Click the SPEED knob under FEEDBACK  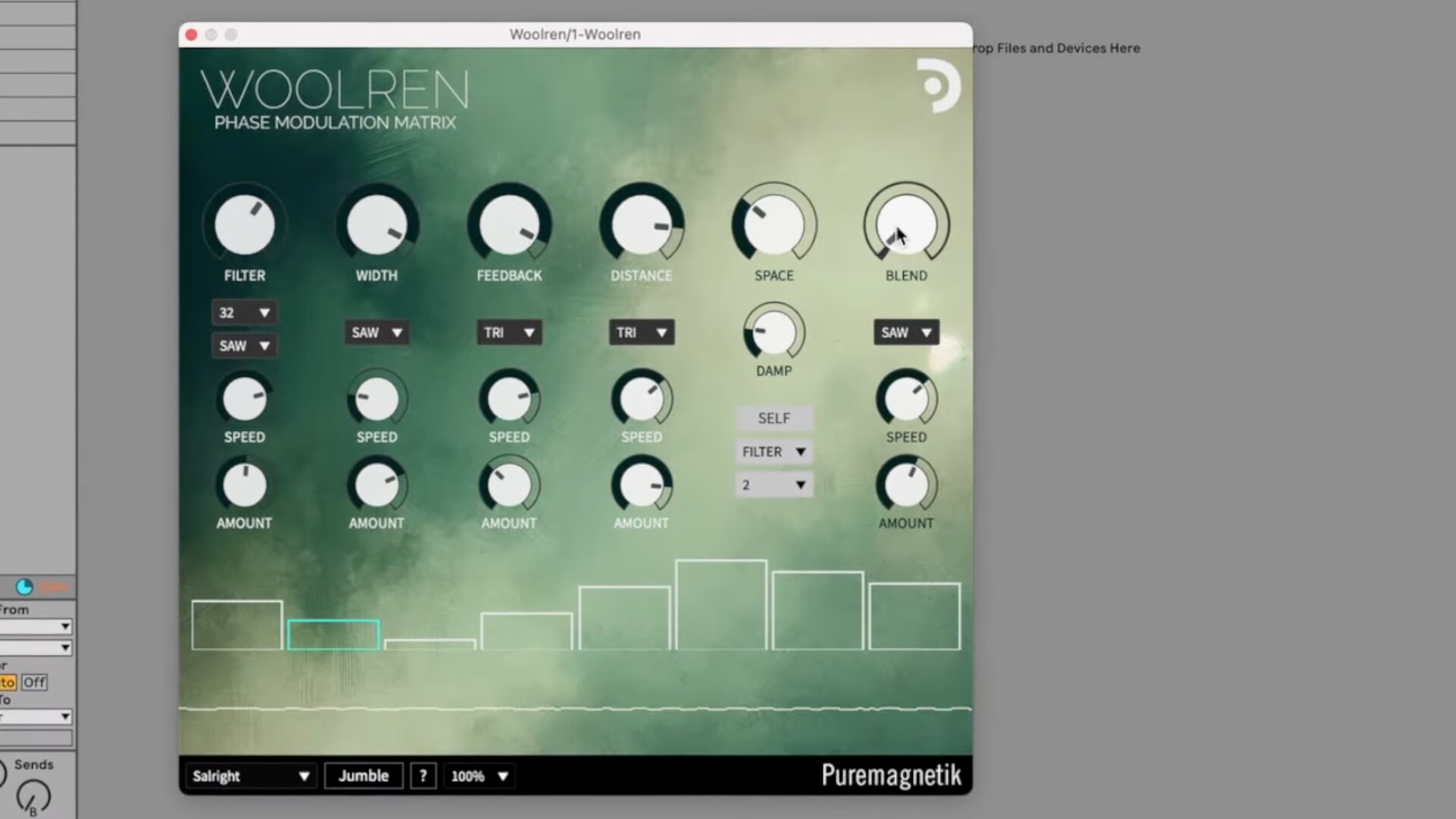tap(509, 399)
